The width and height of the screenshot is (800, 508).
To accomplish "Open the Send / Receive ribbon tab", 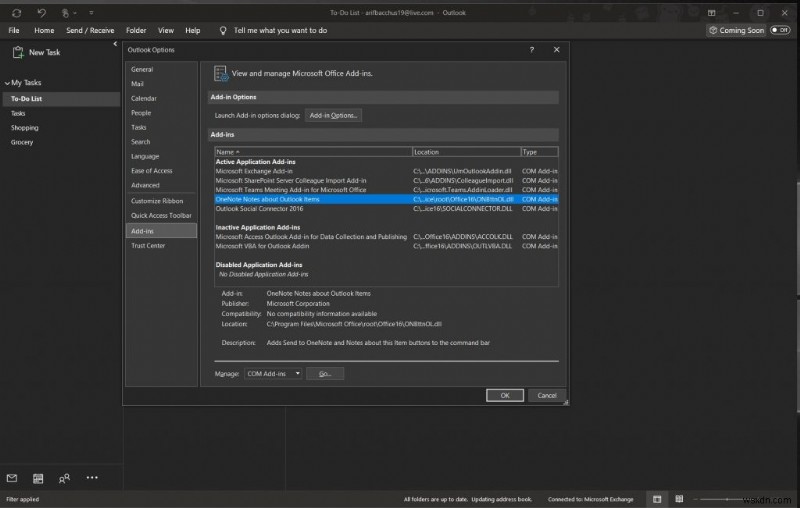I will 88,31.
